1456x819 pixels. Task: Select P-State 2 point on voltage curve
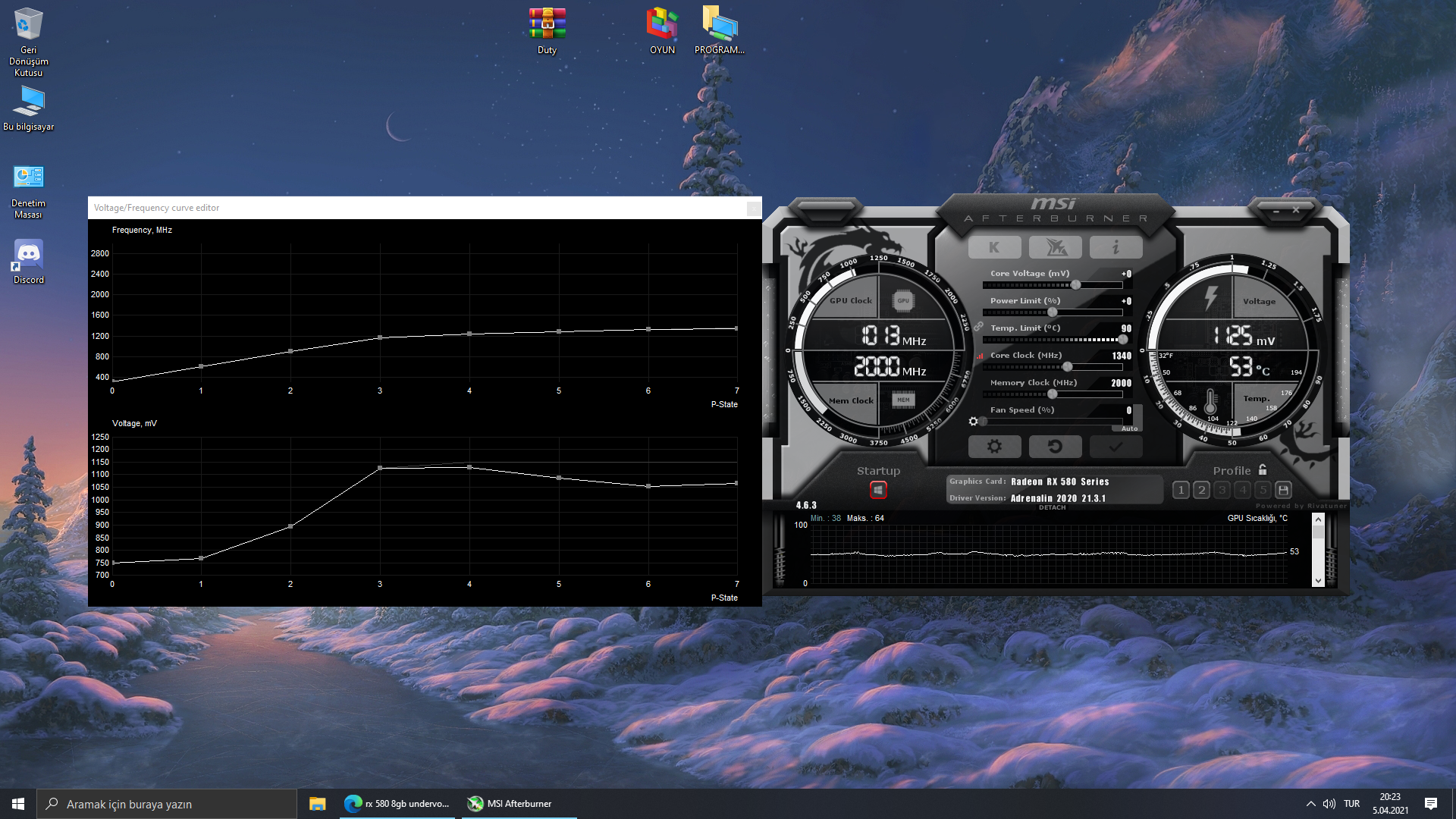pyautogui.click(x=290, y=526)
